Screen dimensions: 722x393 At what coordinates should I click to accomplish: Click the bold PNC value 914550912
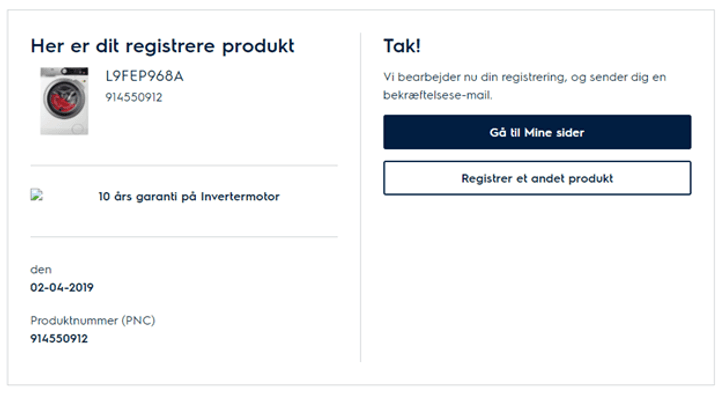(59, 339)
